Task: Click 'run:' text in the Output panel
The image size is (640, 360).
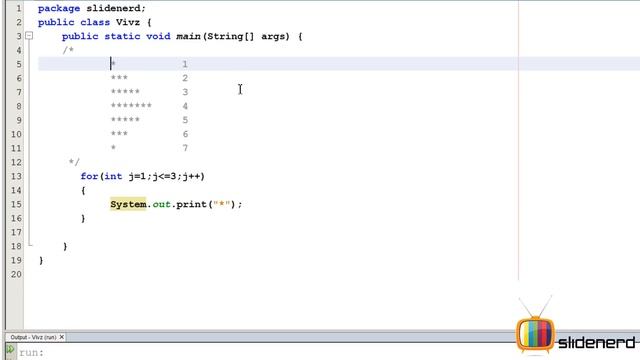Action: click(x=31, y=353)
